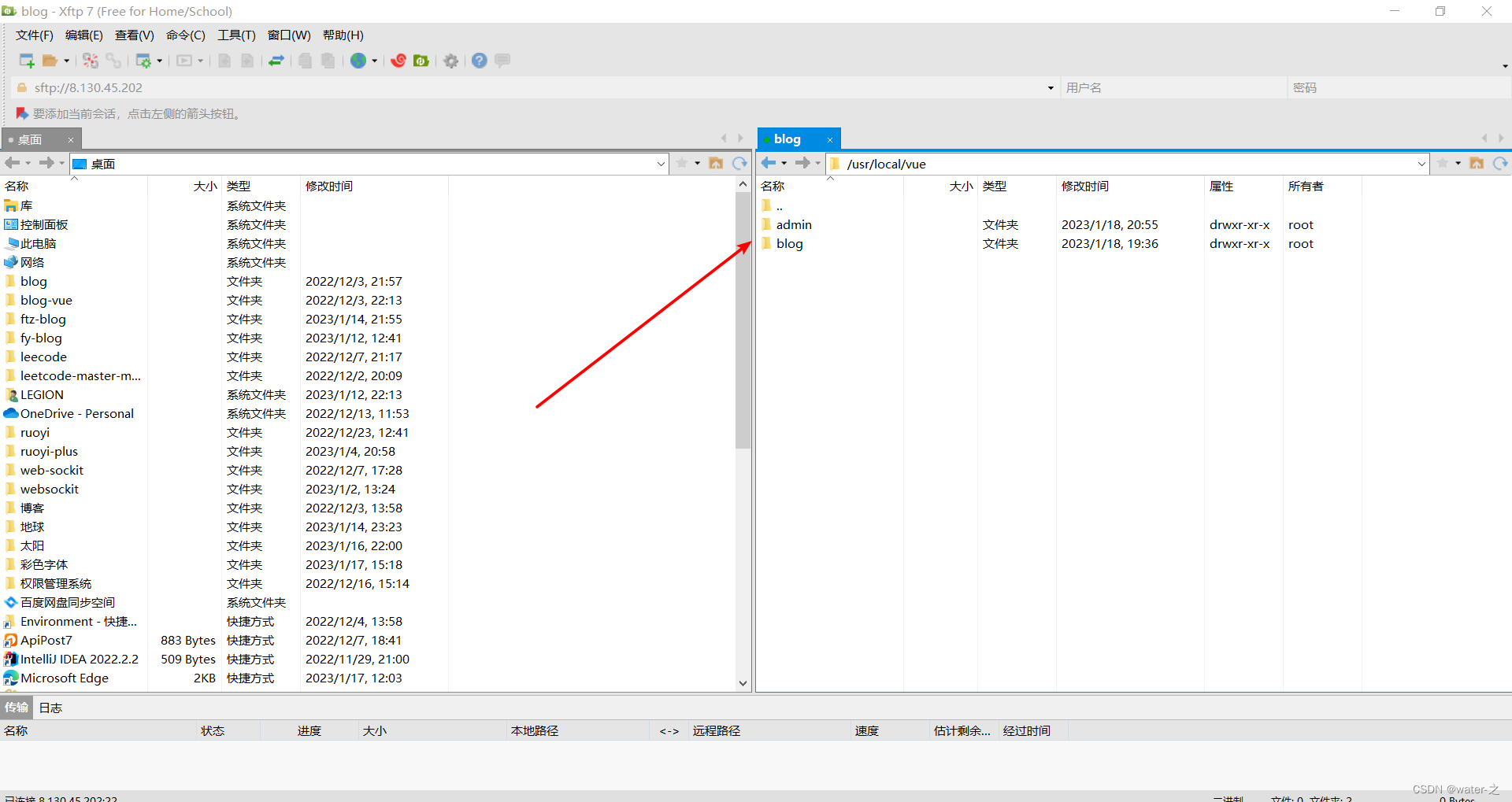This screenshot has width=1512, height=802.
Task: Open the local favorites star dropdown arrow
Action: pos(697,163)
